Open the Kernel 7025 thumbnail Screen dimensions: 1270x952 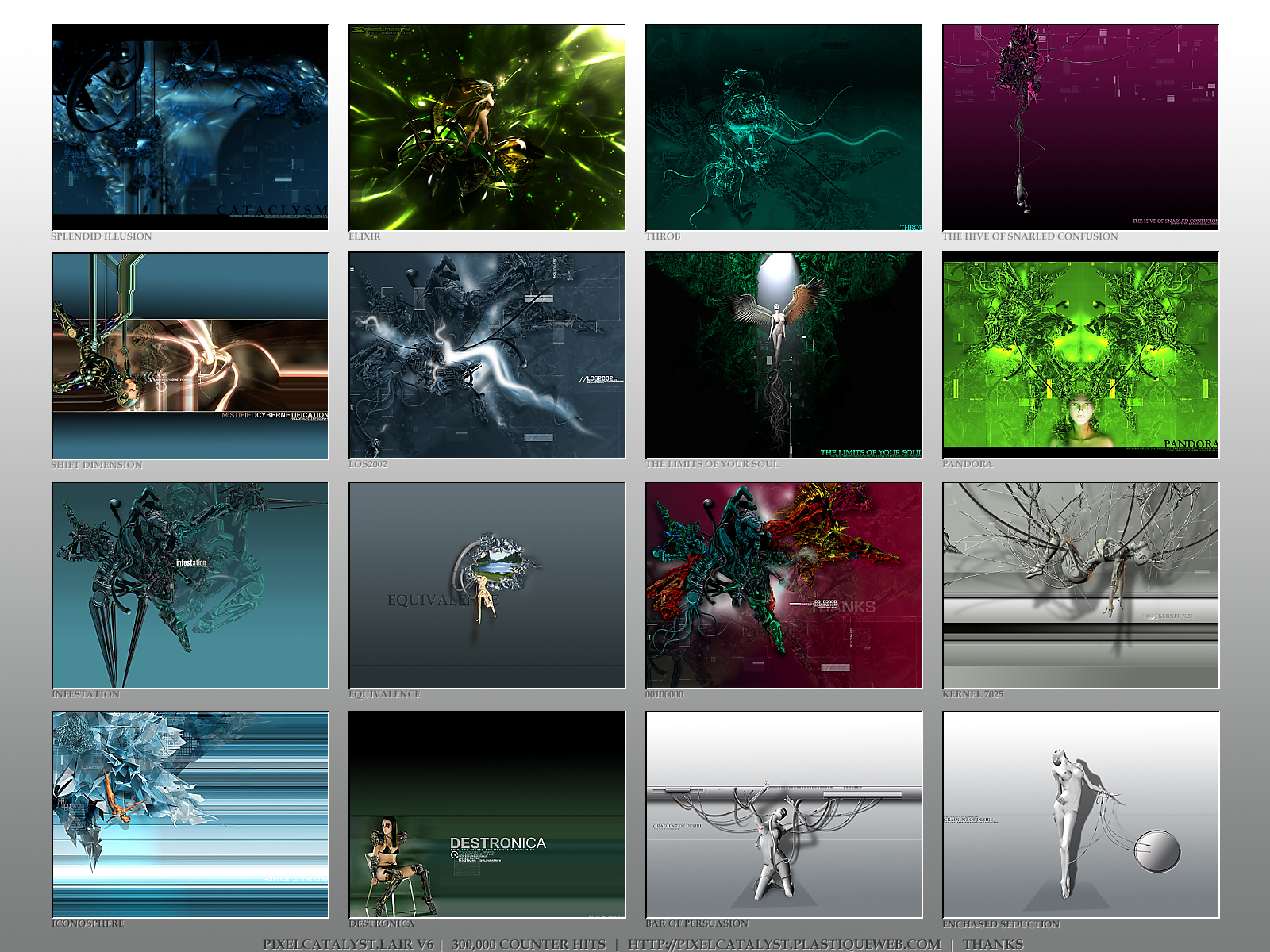1080,585
